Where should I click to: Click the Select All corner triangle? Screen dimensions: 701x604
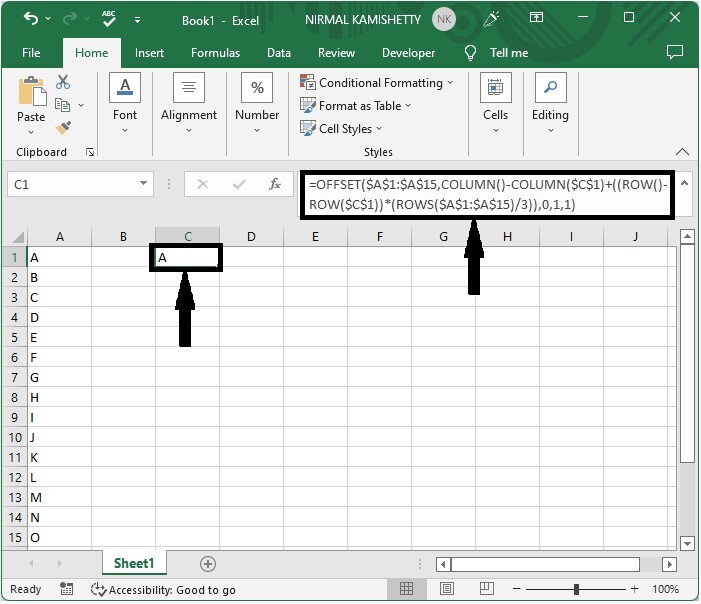17,237
